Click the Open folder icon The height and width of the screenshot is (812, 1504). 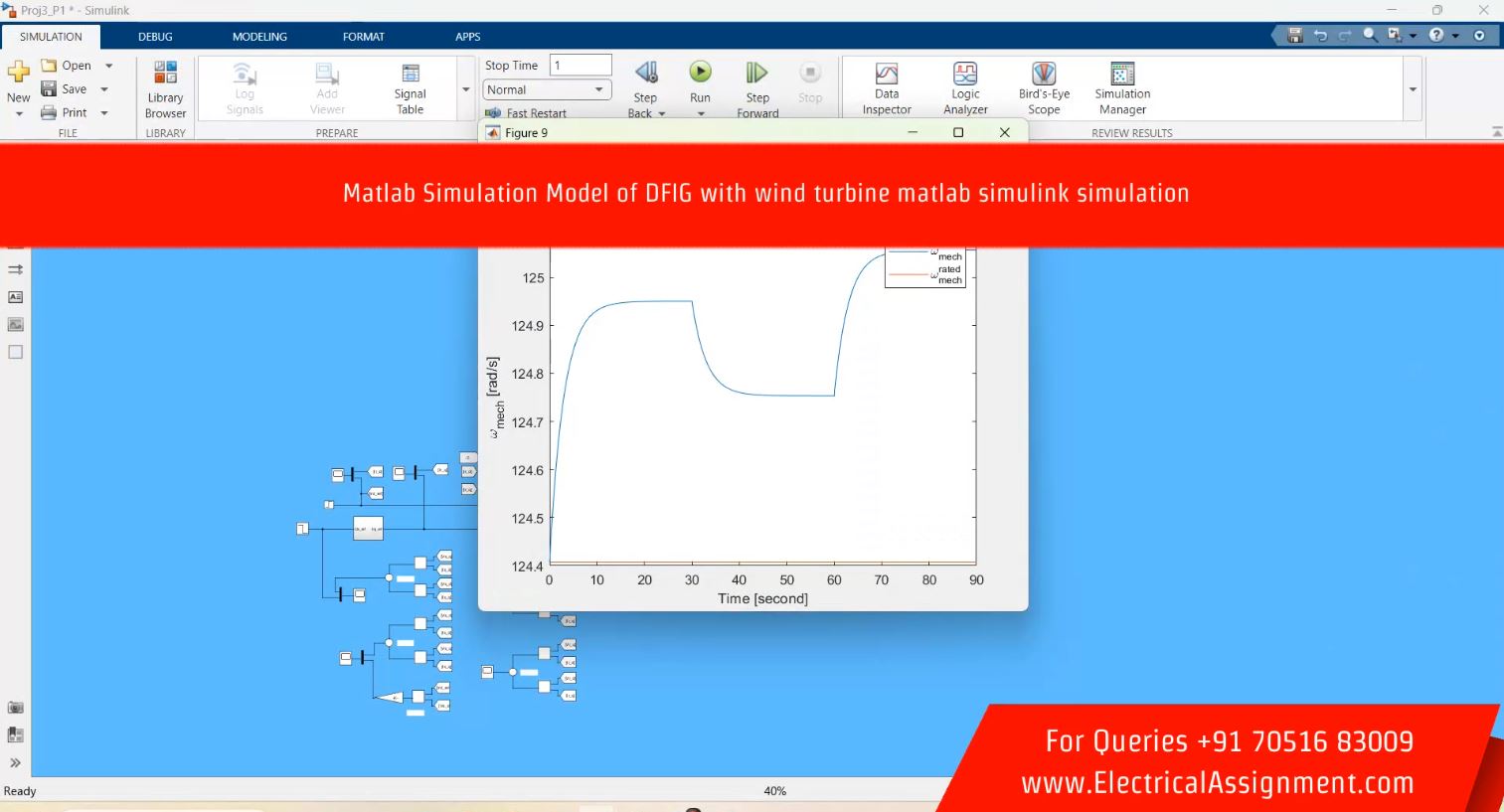click(49, 65)
